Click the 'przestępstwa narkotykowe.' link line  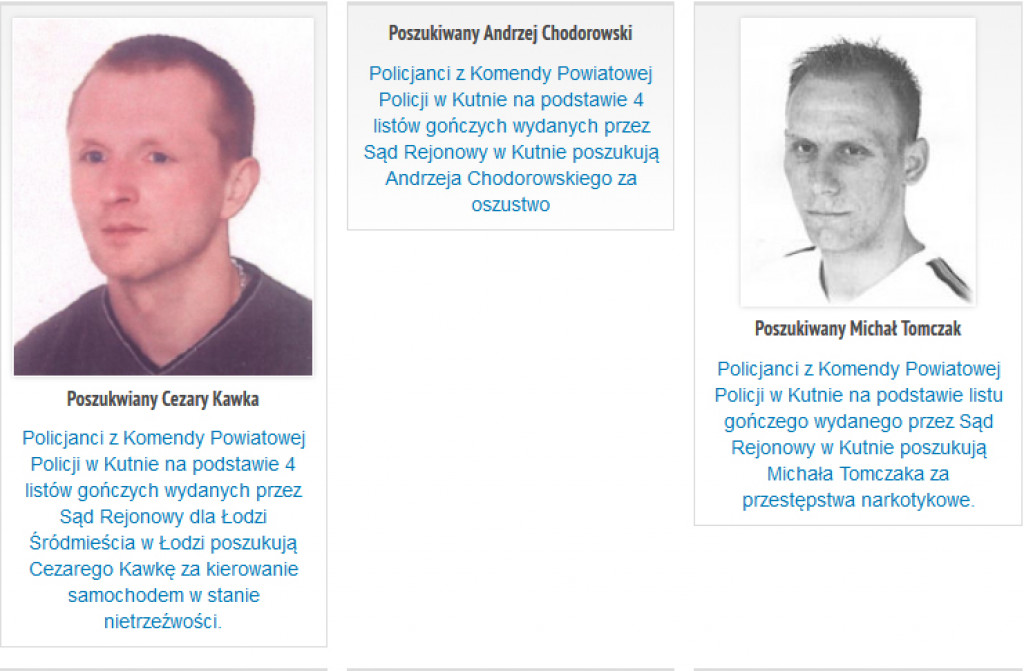(x=858, y=500)
